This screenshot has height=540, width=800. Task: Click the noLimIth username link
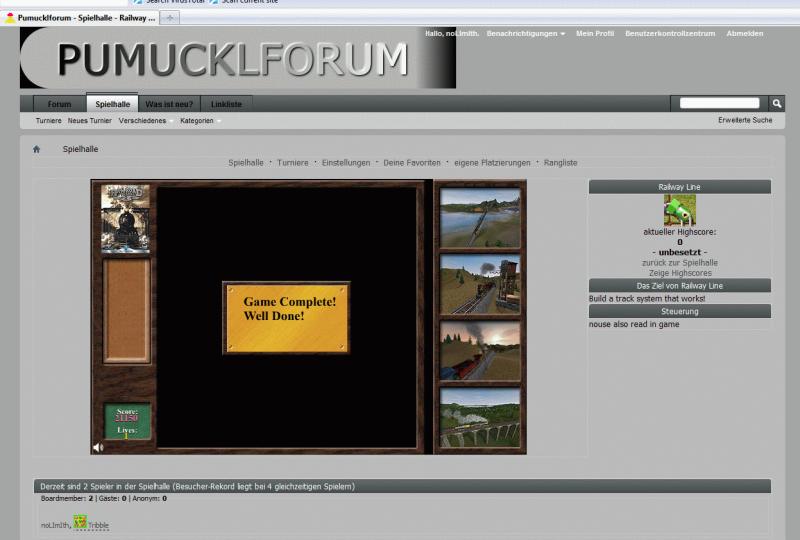[55, 525]
